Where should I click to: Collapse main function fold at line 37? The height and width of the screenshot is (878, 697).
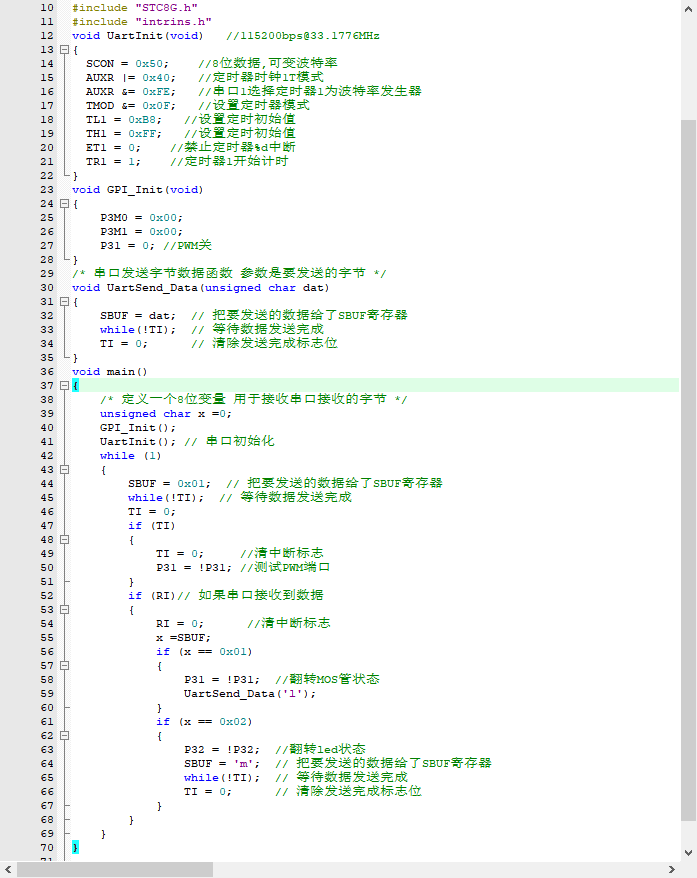point(64,385)
